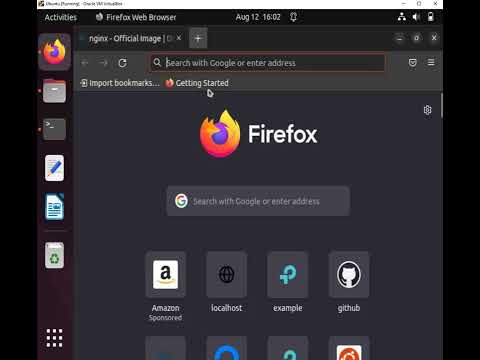This screenshot has width=480, height=360.
Task: Click the search box under the Firefox logo
Action: pyautogui.click(x=258, y=201)
